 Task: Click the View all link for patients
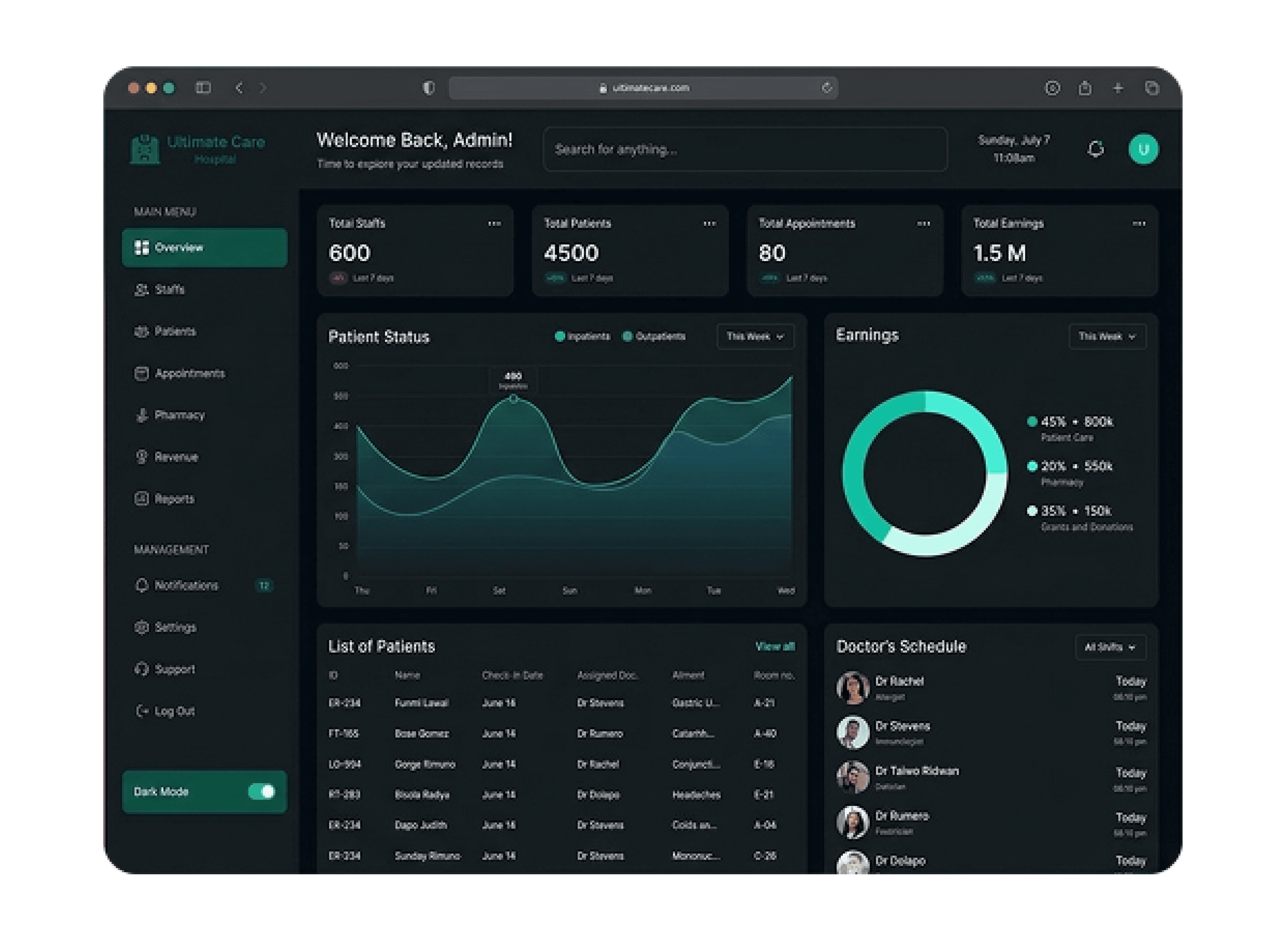point(774,646)
